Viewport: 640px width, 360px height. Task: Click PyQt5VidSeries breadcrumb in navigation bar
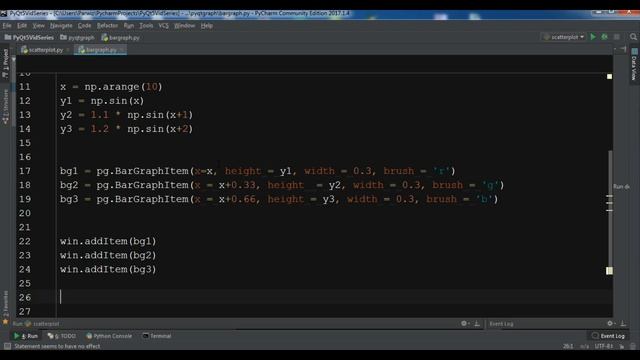29,37
